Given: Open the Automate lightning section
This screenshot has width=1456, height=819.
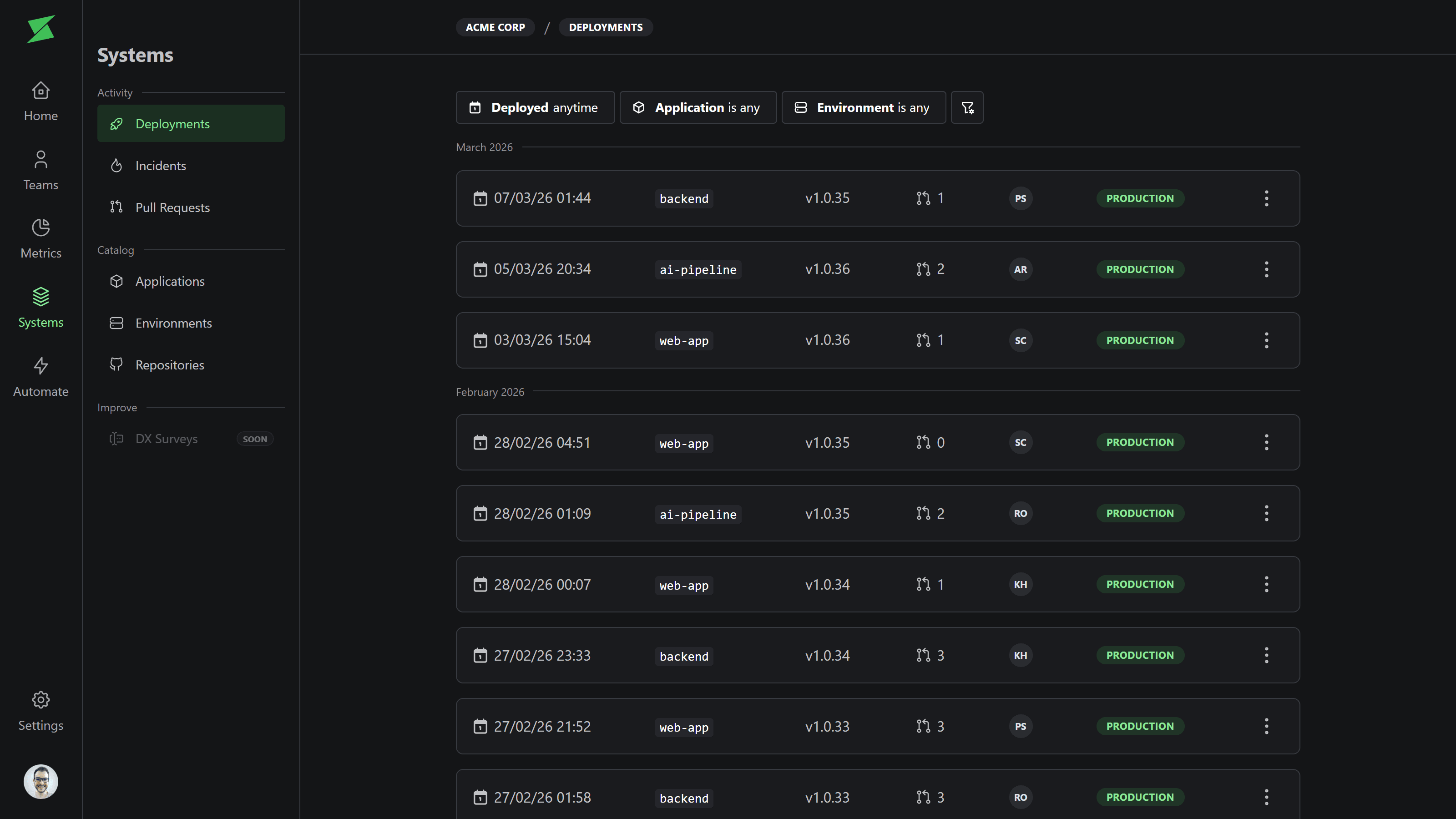Looking at the screenshot, I should click(40, 377).
